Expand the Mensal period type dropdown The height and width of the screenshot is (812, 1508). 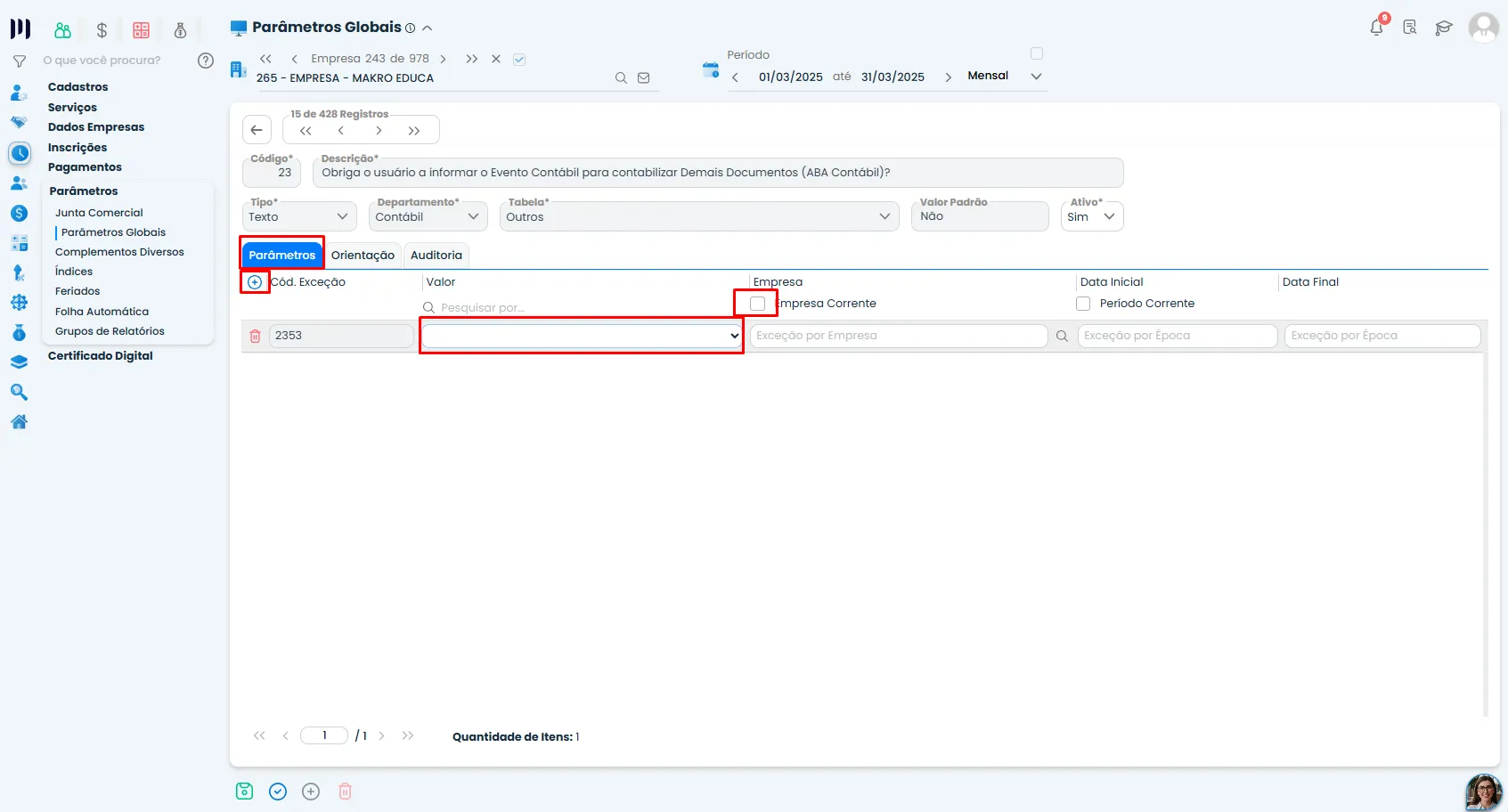click(1036, 77)
